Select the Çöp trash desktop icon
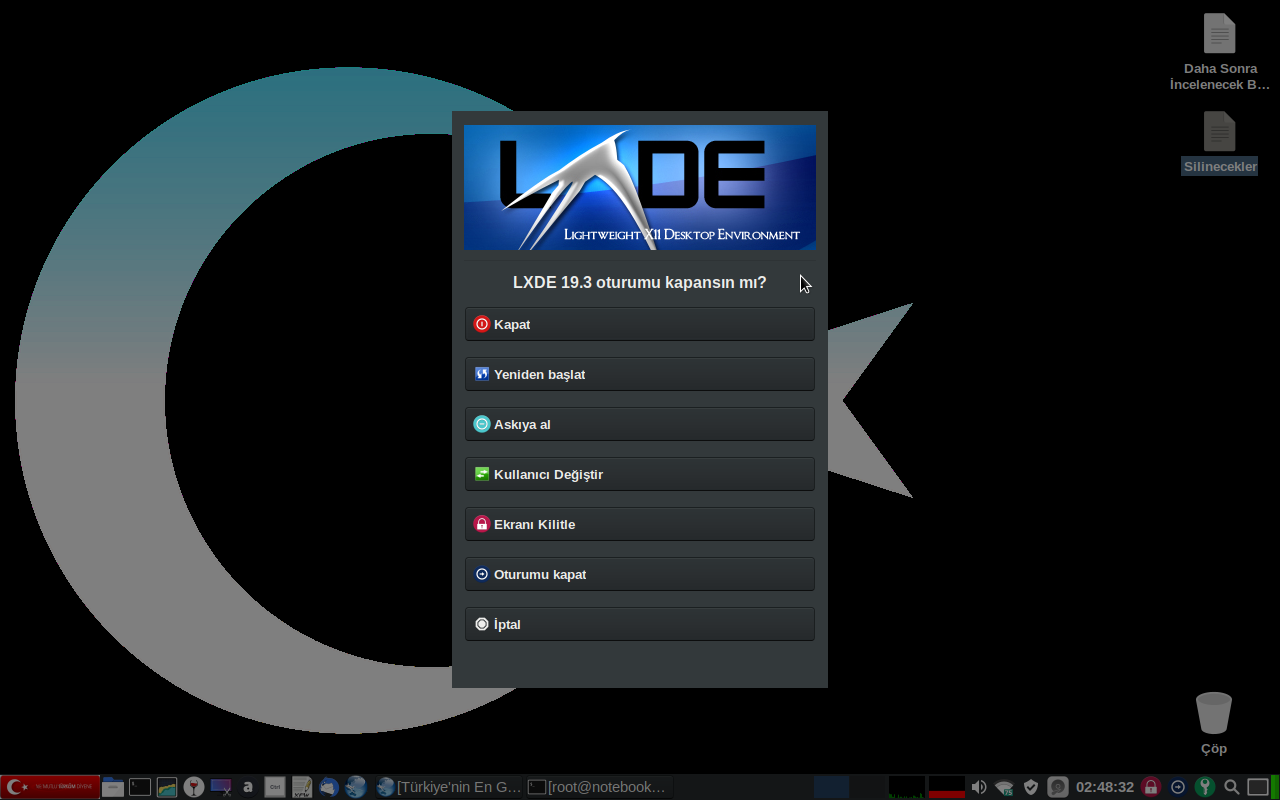The height and width of the screenshot is (800, 1280). coord(1214,723)
